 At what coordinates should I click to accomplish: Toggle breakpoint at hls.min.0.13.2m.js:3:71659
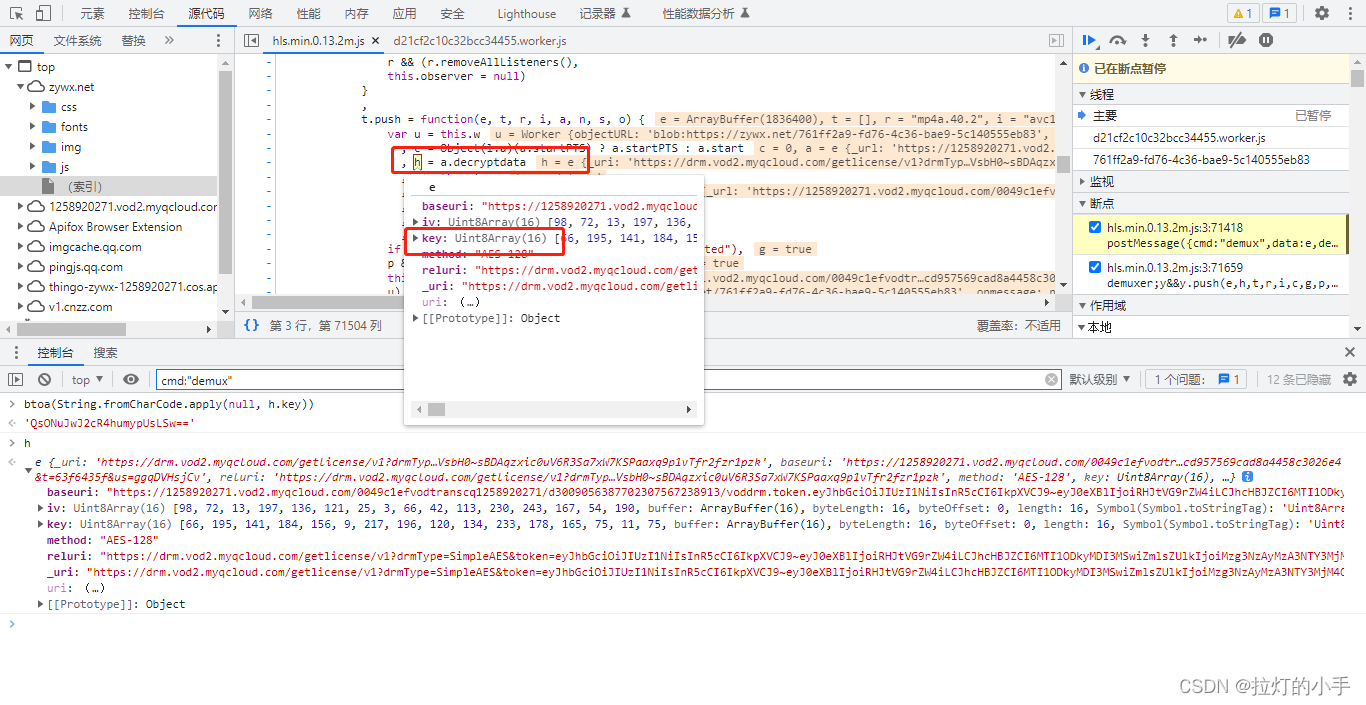tap(1095, 267)
